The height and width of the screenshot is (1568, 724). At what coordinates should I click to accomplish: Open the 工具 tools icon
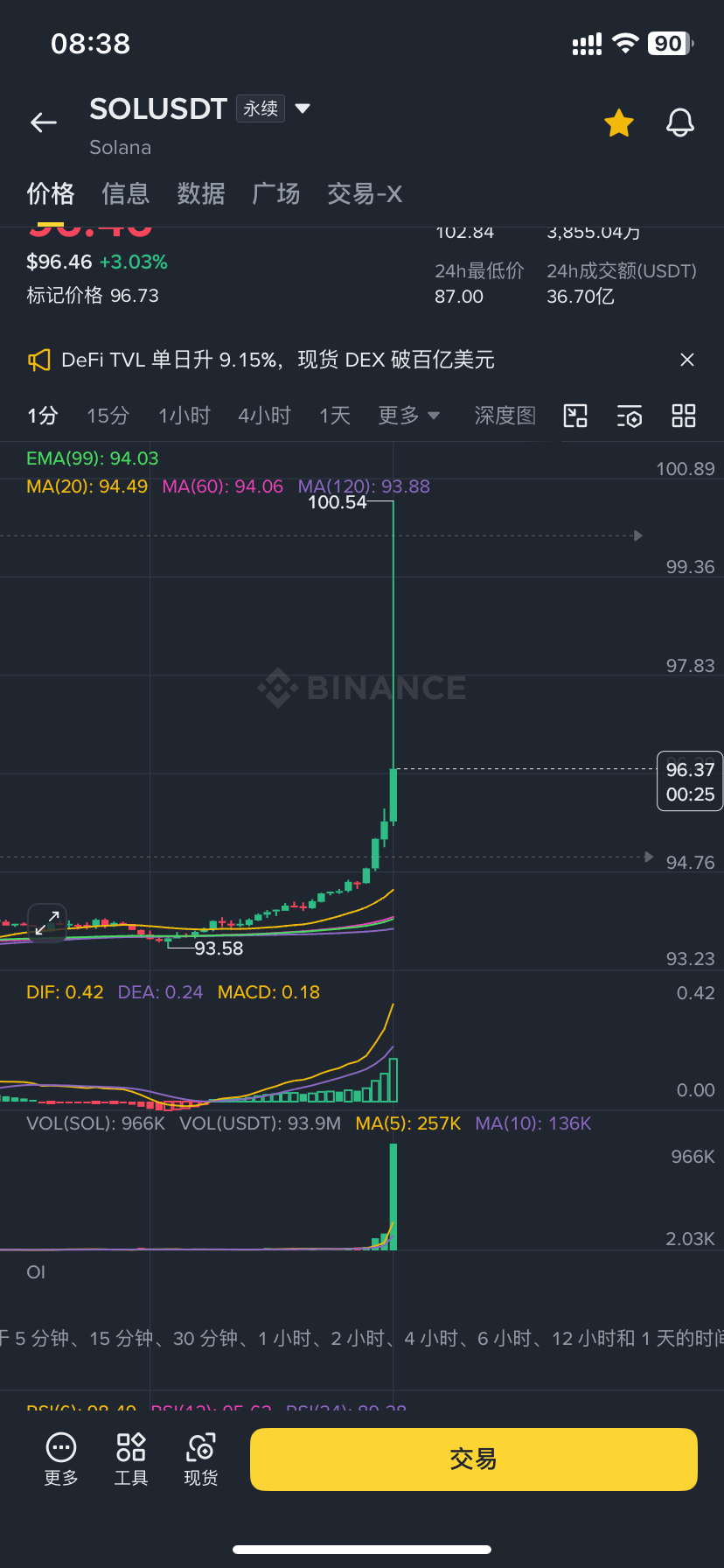tap(131, 1459)
